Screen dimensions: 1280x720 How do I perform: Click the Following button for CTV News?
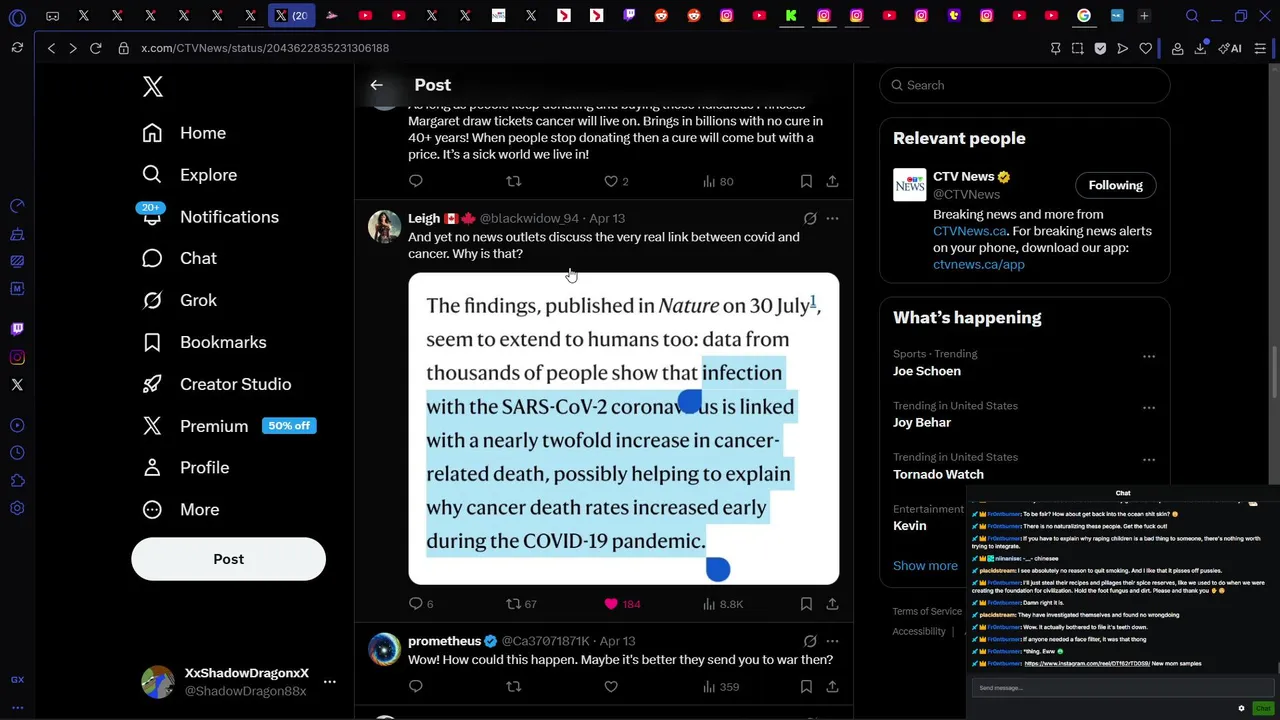pos(1115,185)
